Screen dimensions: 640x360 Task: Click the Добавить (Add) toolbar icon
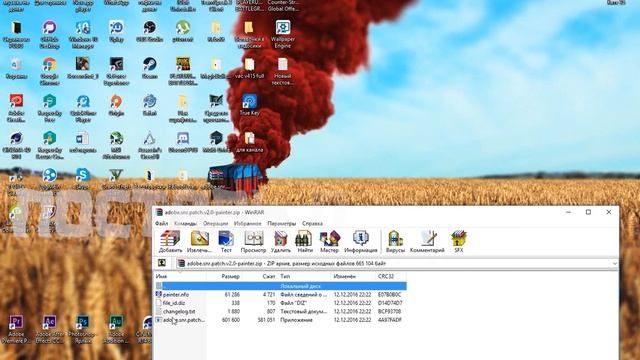(x=170, y=241)
